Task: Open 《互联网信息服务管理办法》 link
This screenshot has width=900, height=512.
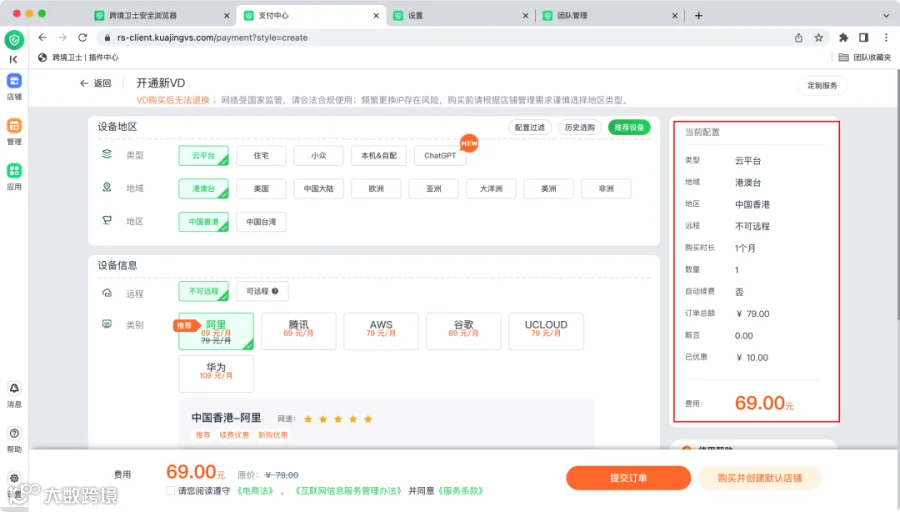Action: click(348, 491)
